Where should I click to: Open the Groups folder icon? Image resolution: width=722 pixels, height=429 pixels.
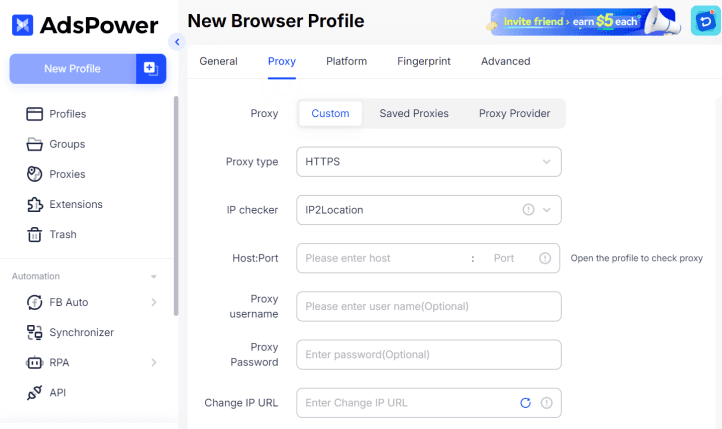33,144
